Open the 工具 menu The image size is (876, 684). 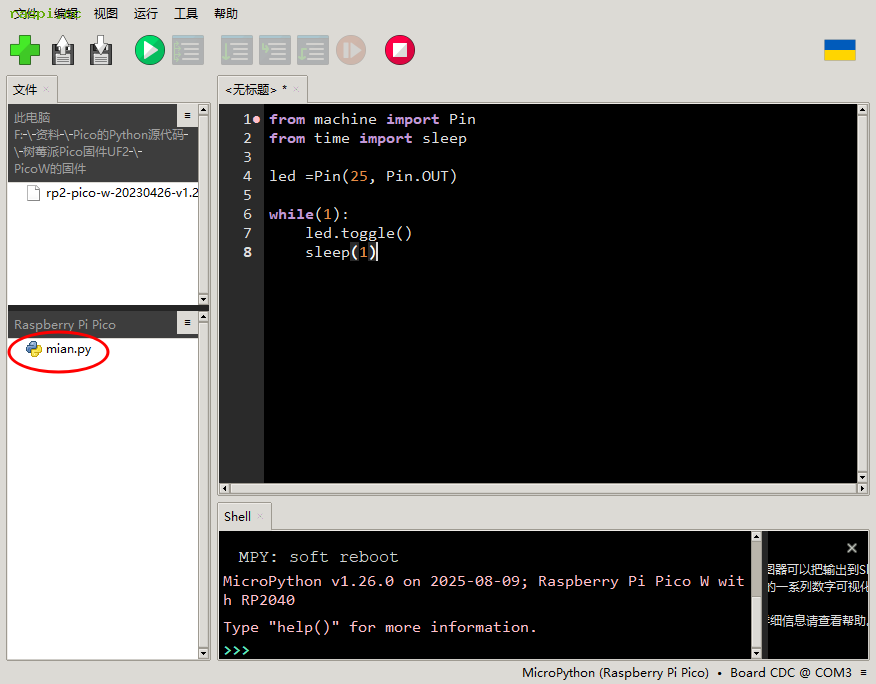coord(186,14)
